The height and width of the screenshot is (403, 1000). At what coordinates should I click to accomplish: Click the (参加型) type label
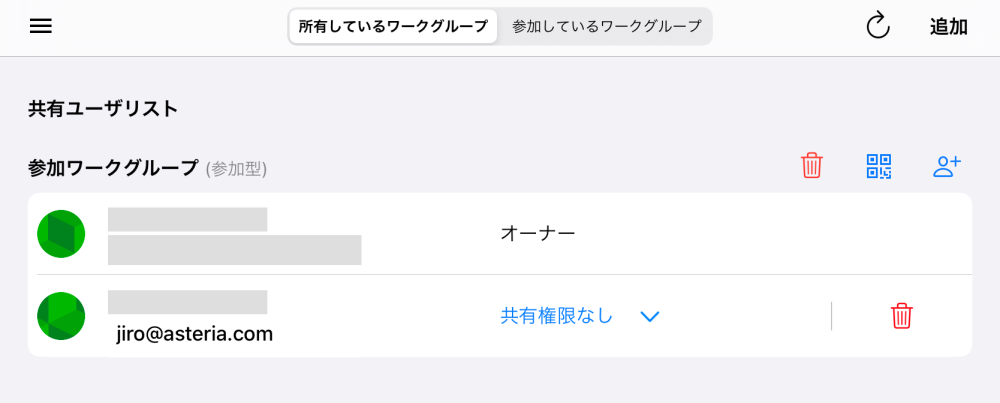(x=236, y=169)
